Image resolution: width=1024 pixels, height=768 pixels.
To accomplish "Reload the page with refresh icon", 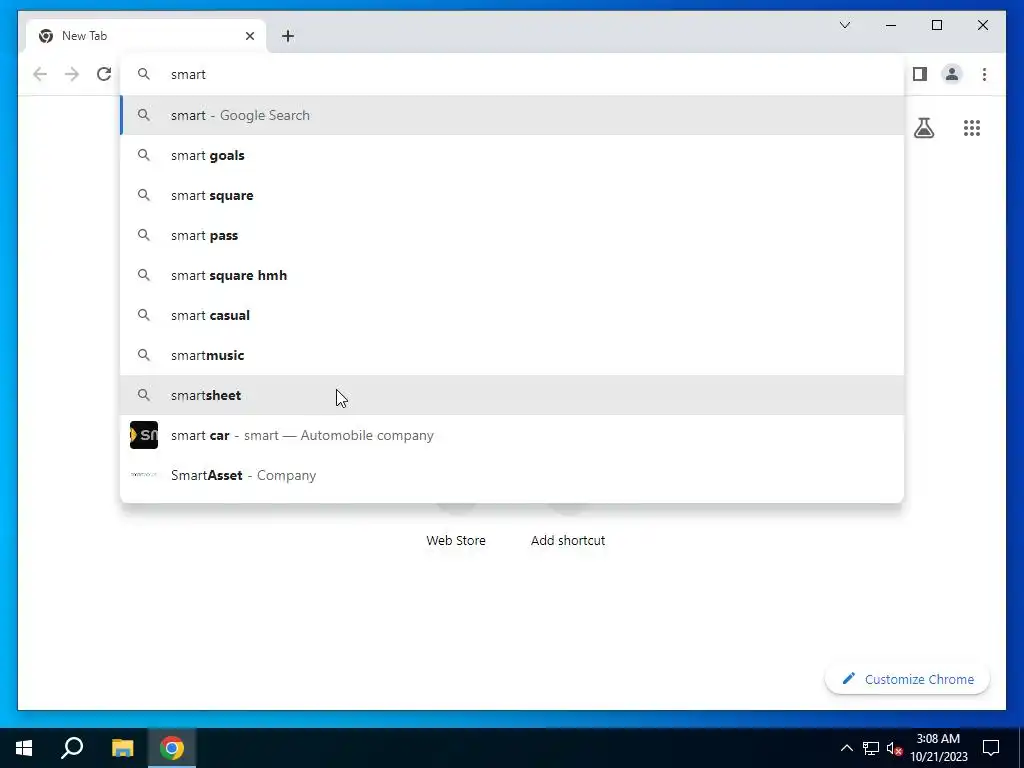I will 104,74.
